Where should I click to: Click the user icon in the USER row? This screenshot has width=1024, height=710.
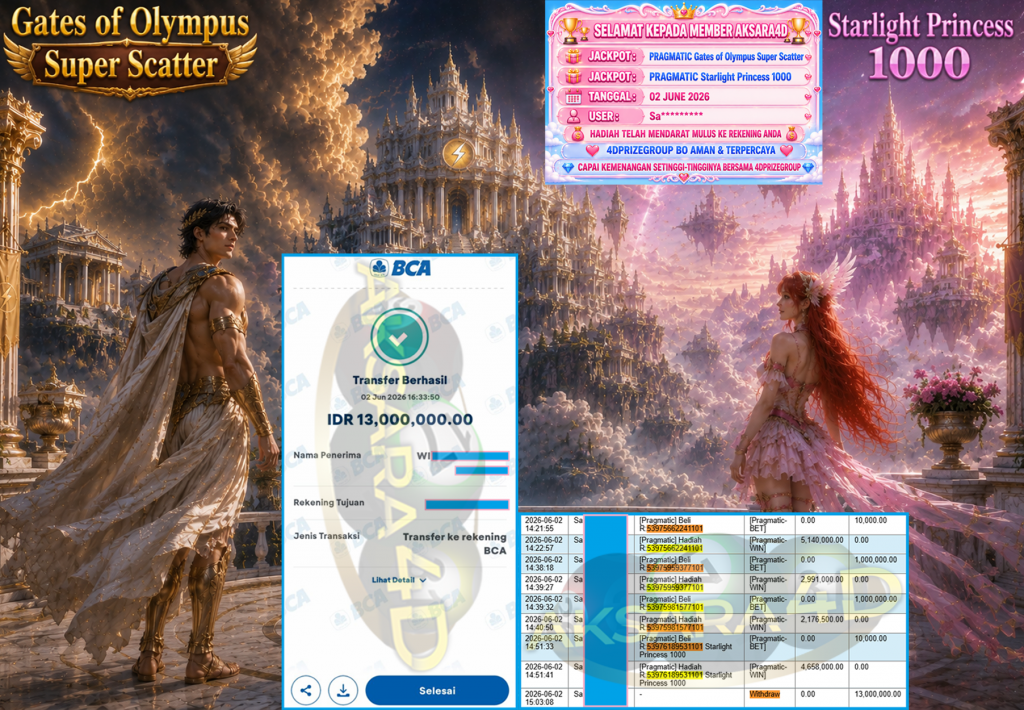pyautogui.click(x=573, y=116)
